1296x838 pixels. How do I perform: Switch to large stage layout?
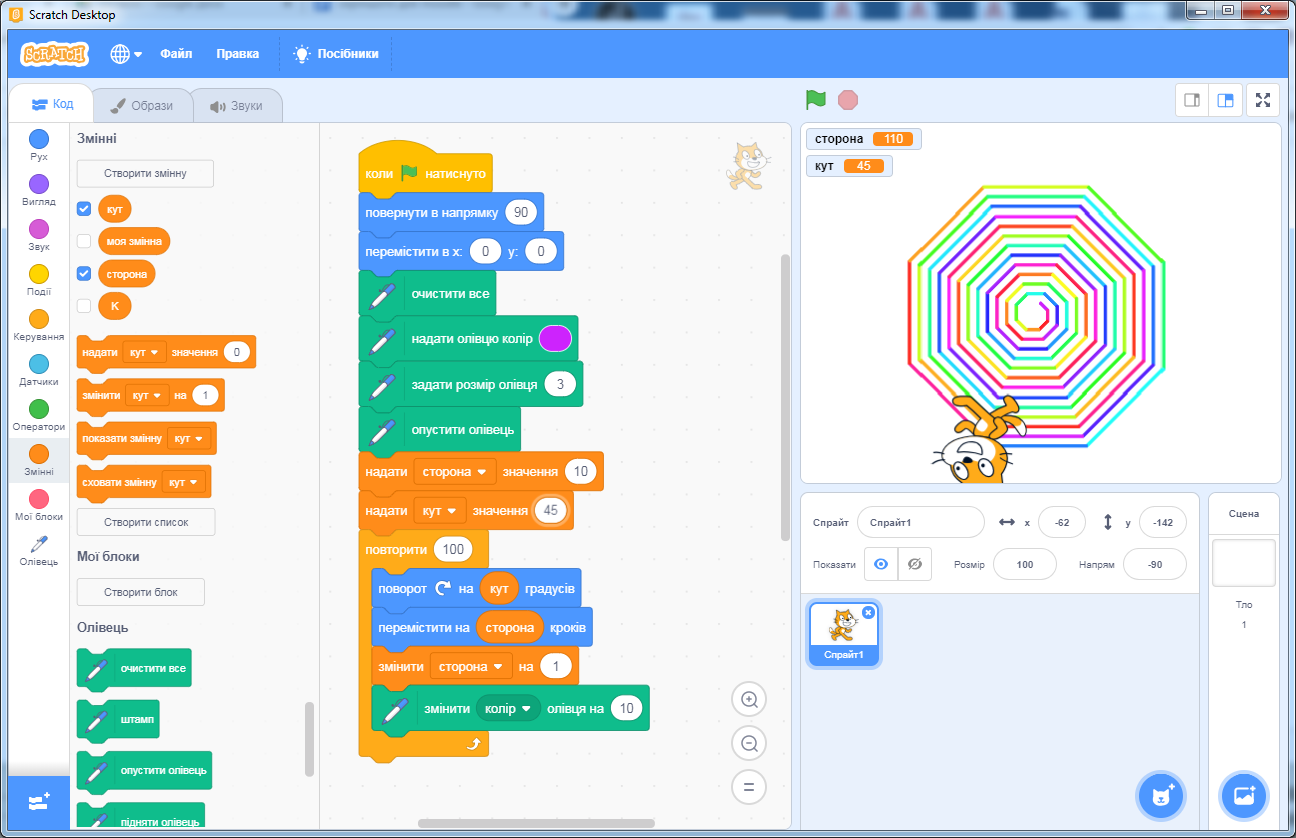tap(1224, 100)
